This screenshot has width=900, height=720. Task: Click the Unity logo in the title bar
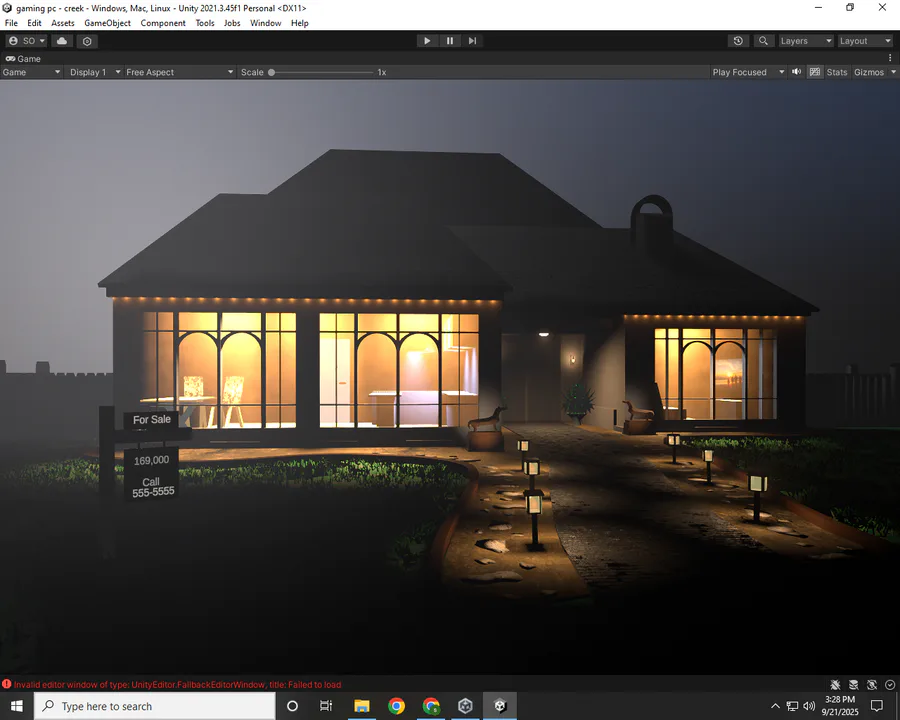pos(7,8)
